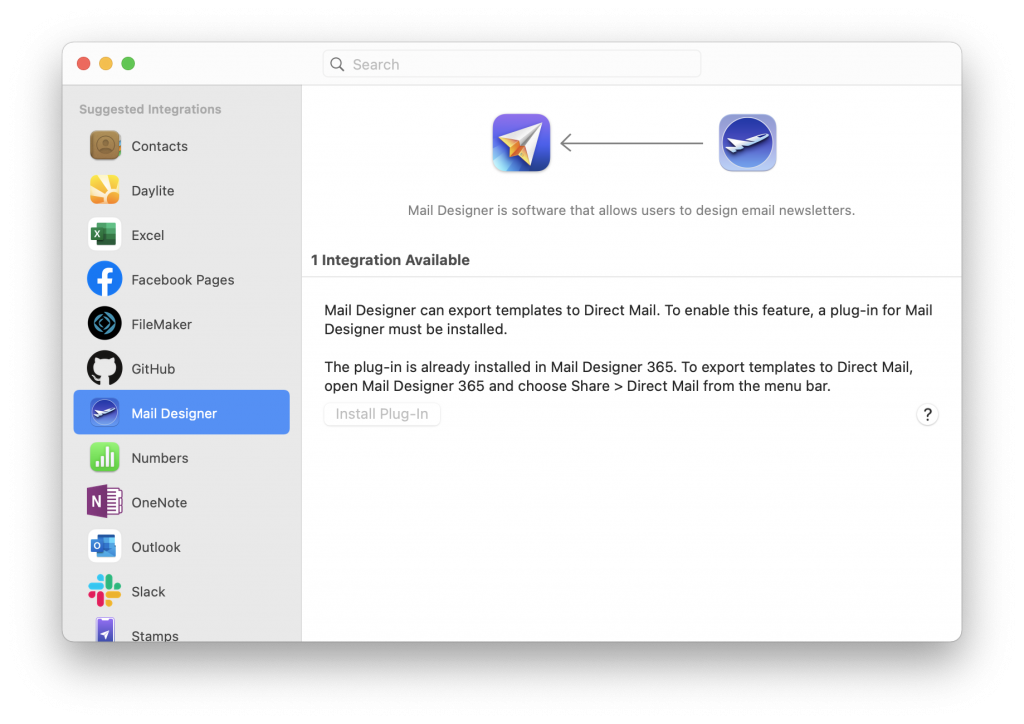Choose Stamps at the list bottom

point(182,628)
